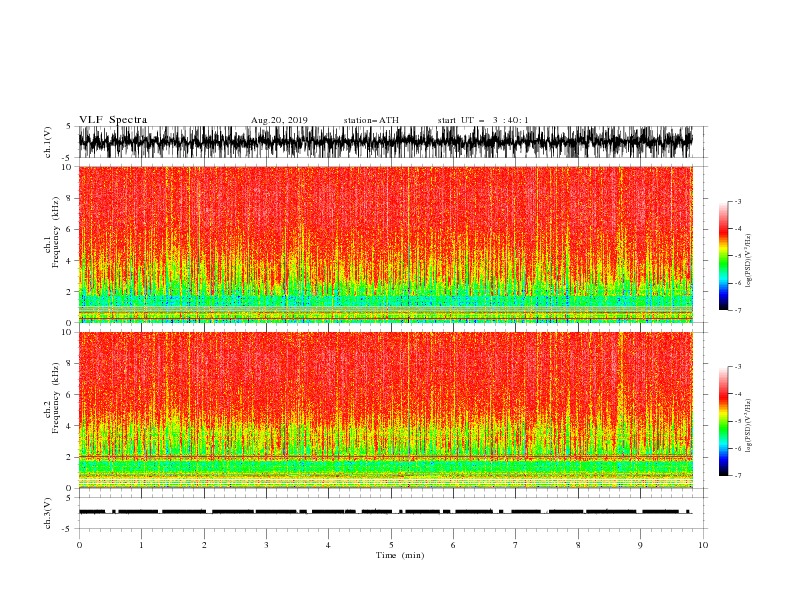
Task: Click the 'ch.3(V)' axis label
Action: (48, 513)
